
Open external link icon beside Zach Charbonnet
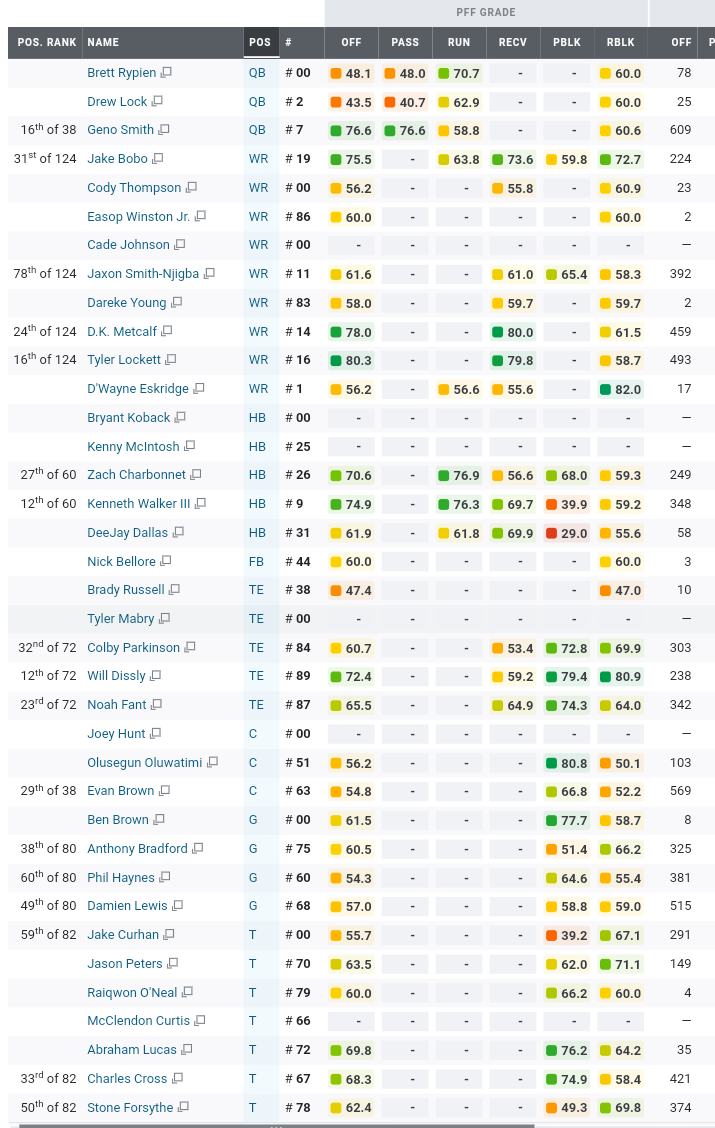pyautogui.click(x=196, y=475)
